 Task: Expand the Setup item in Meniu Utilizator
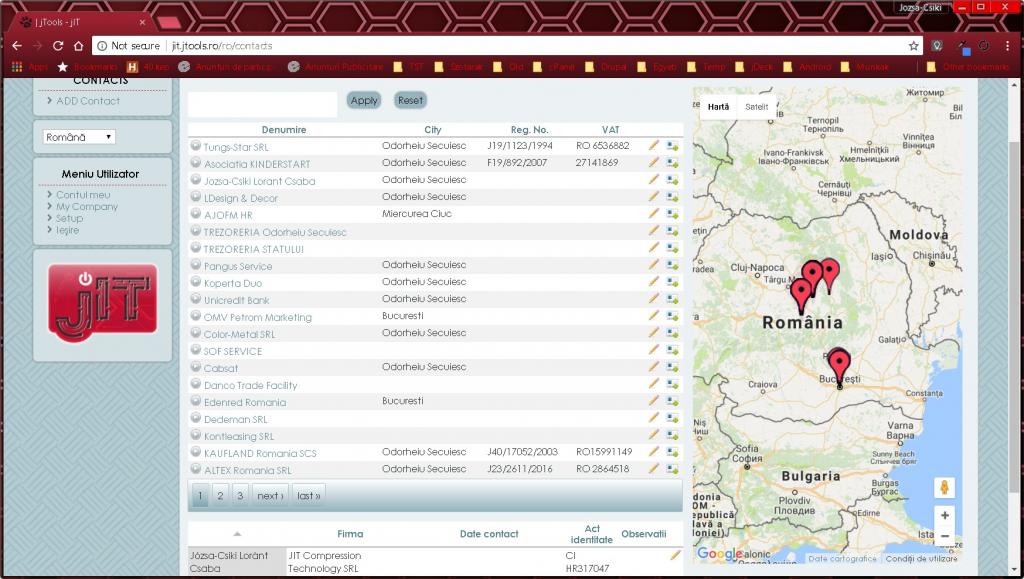click(69, 218)
